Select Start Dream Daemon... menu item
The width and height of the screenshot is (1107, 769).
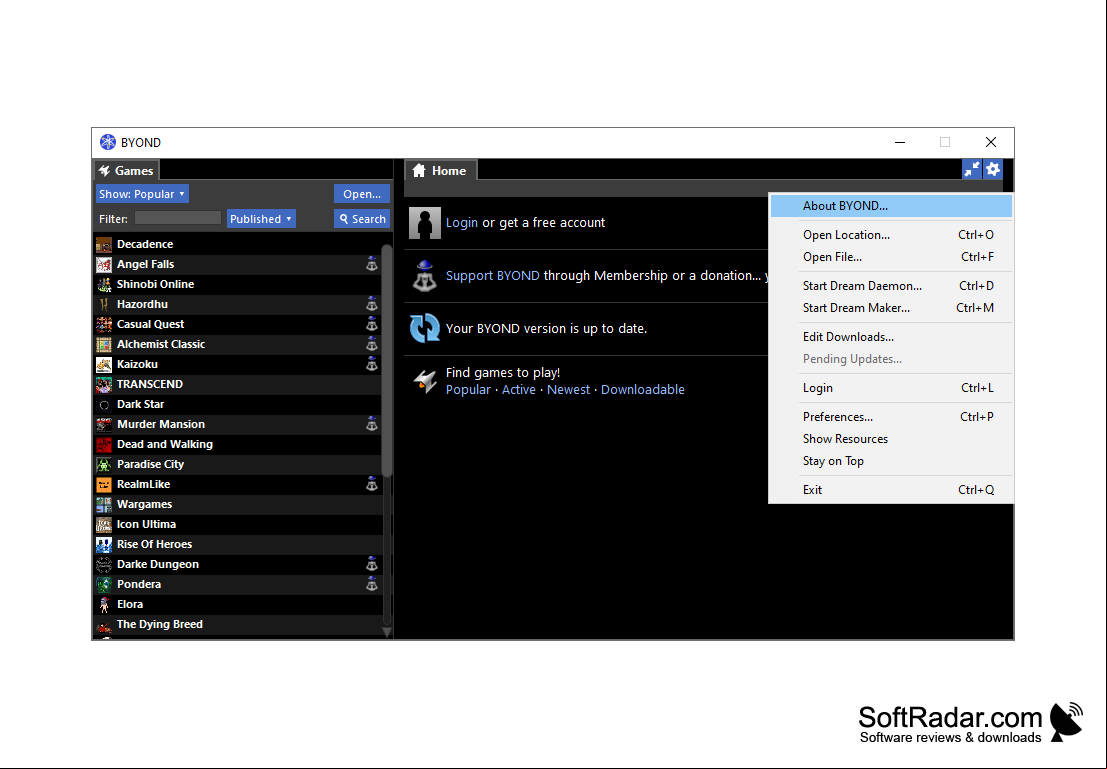click(x=891, y=286)
